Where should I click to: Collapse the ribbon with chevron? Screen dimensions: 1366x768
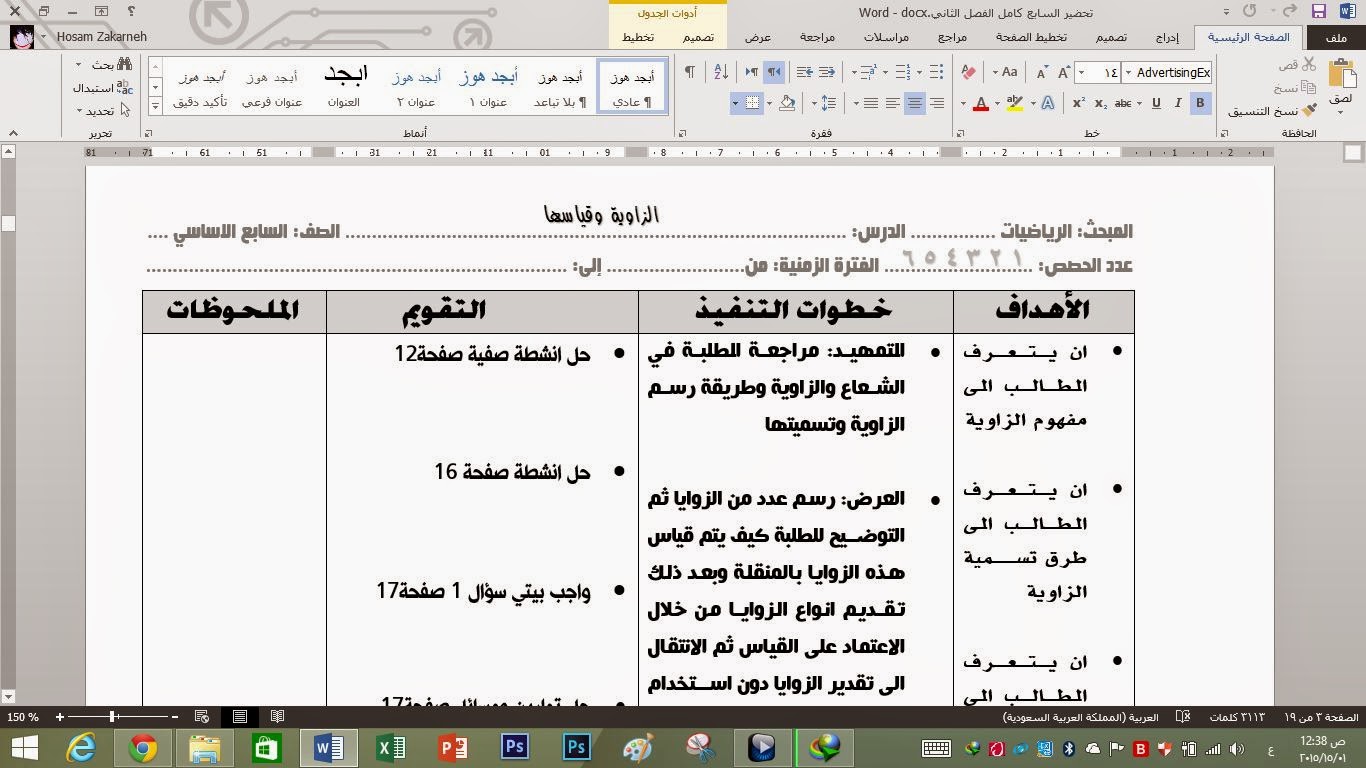point(13,132)
